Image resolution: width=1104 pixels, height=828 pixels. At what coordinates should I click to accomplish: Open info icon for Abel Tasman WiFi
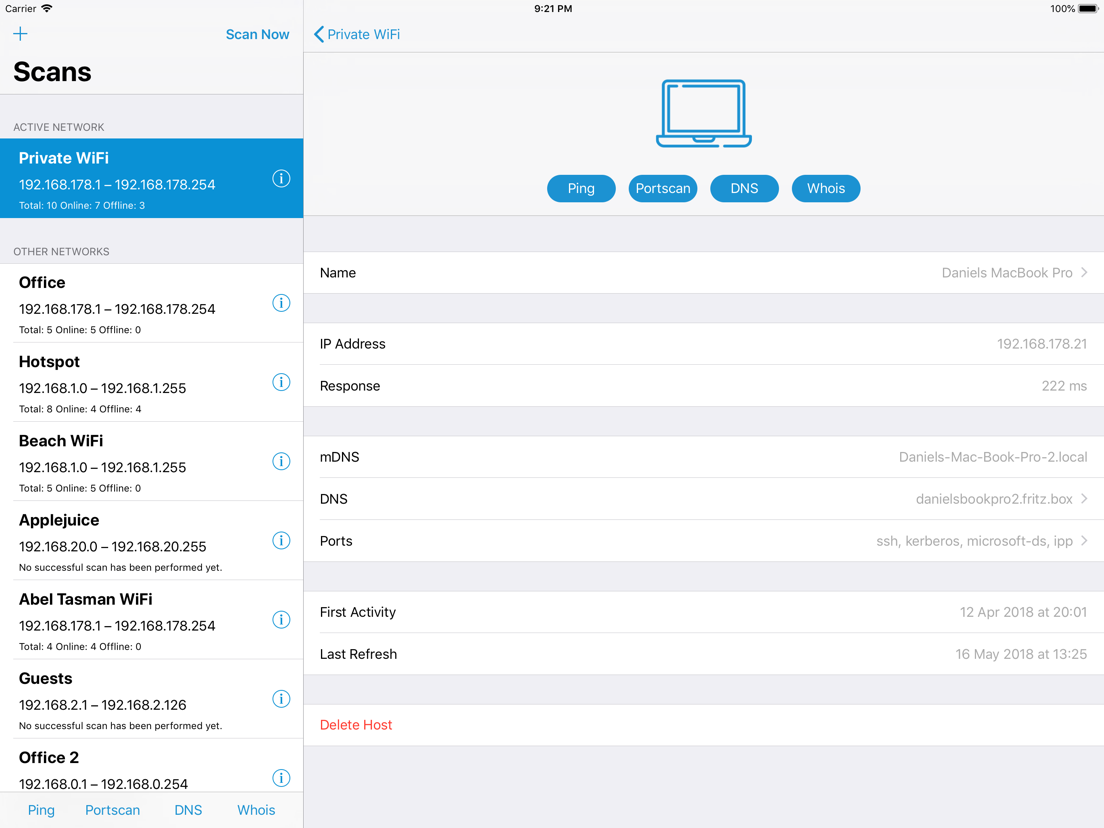pyautogui.click(x=281, y=620)
